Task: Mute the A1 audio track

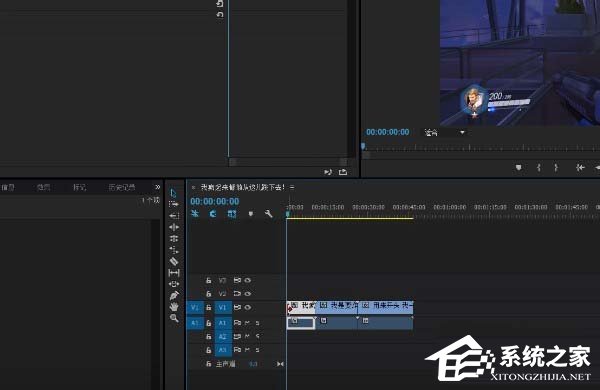Action: click(248, 323)
